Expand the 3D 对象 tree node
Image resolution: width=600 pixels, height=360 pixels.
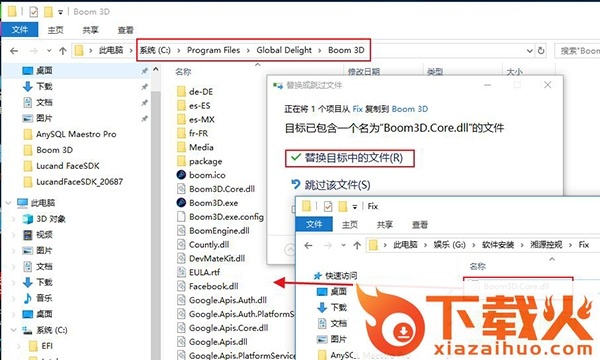coord(15,219)
